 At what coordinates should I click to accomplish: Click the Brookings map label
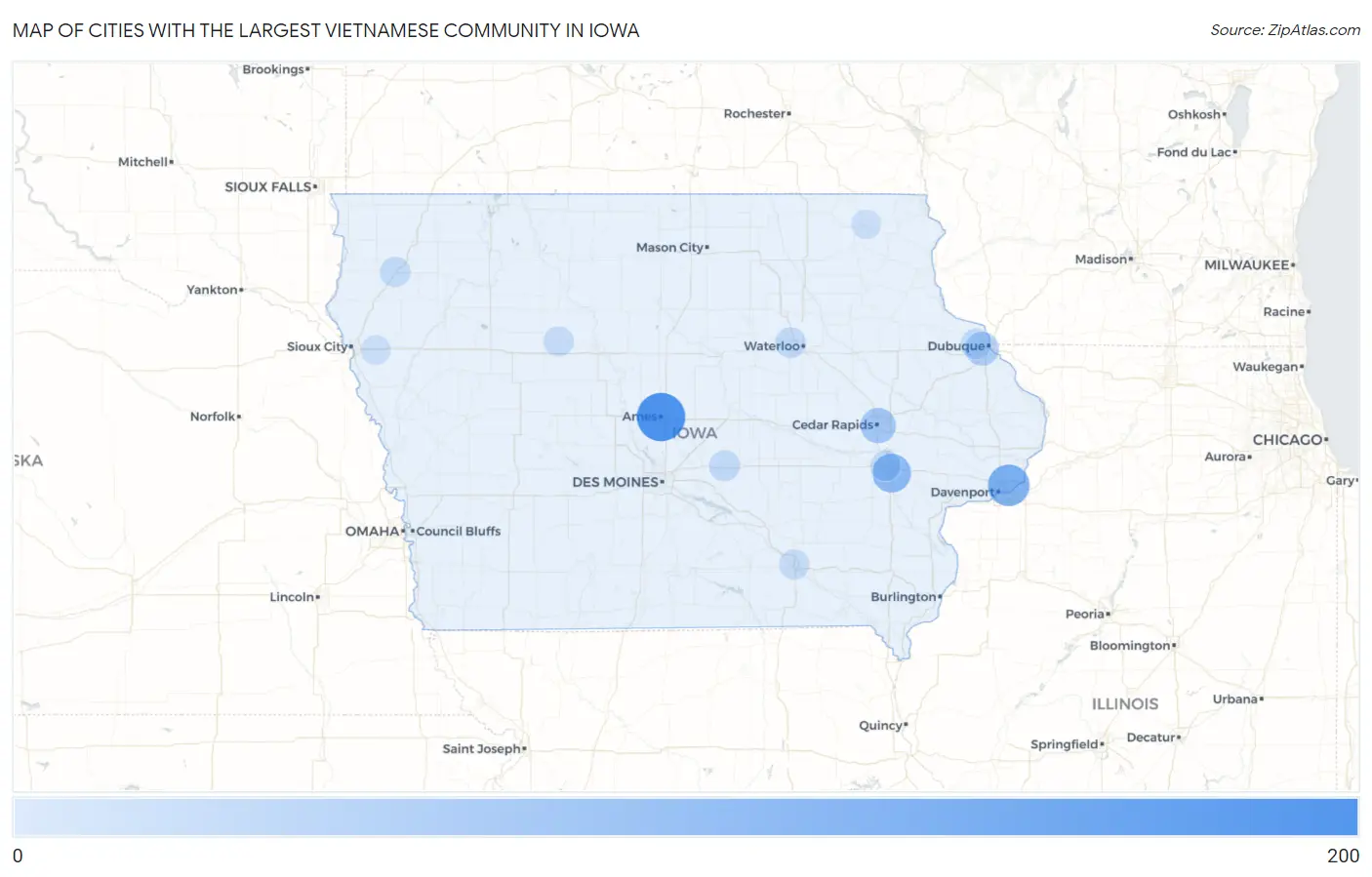point(273,69)
